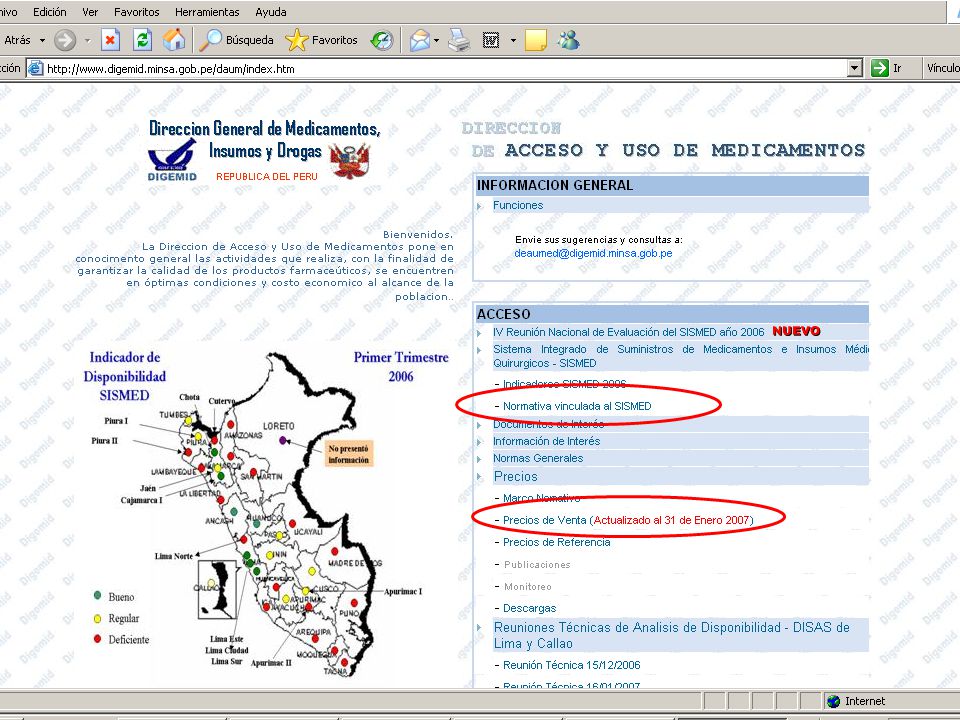Open the Messenger people icon
Image resolution: width=960 pixels, height=720 pixels.
click(x=568, y=40)
